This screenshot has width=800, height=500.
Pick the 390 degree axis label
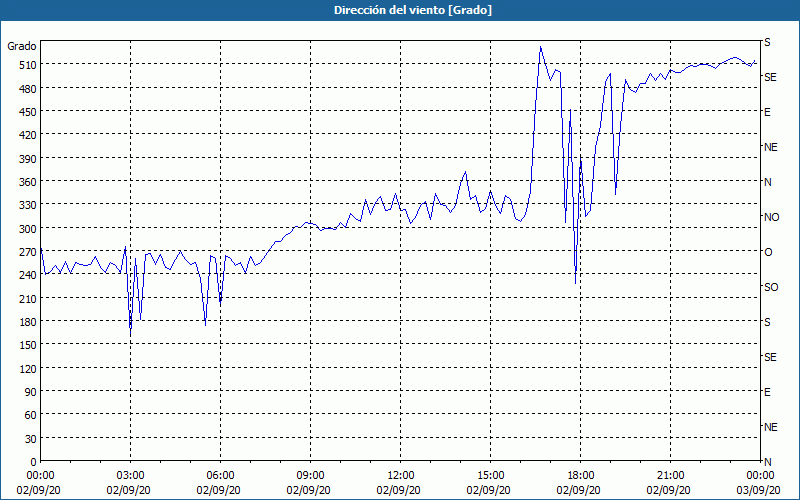(29, 159)
